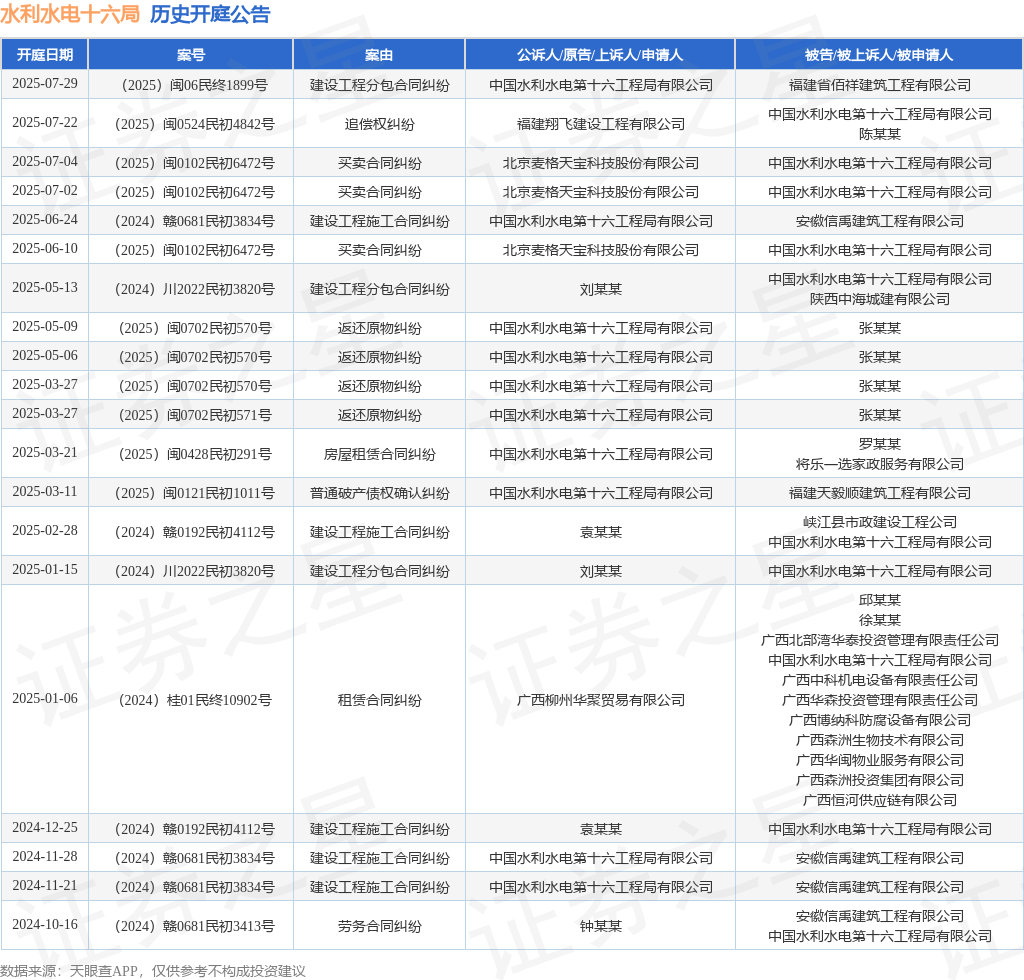Select the date cell "2025-07-22"
The width and height of the screenshot is (1024, 980).
click(x=44, y=123)
